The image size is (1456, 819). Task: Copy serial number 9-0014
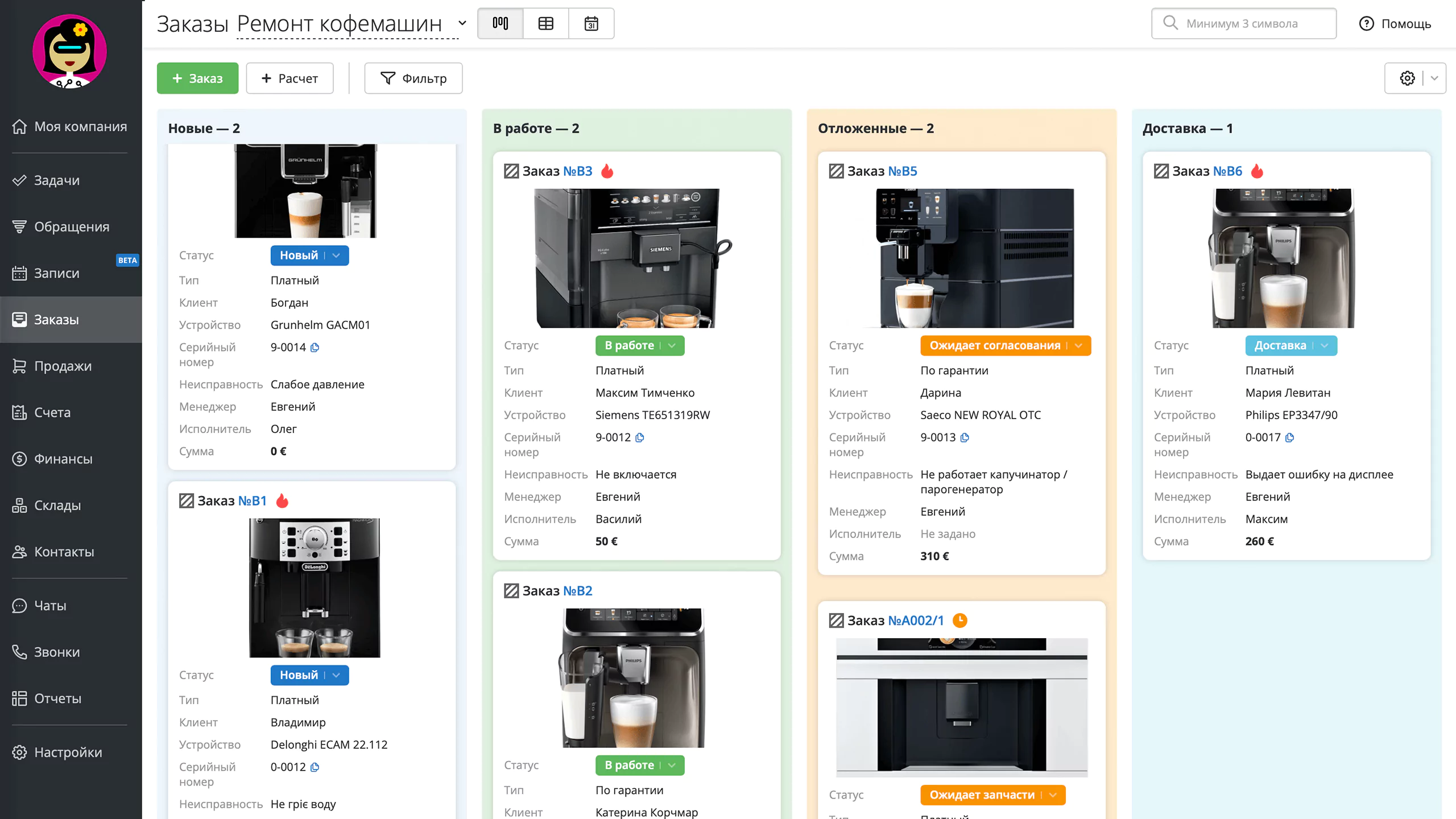(x=315, y=348)
